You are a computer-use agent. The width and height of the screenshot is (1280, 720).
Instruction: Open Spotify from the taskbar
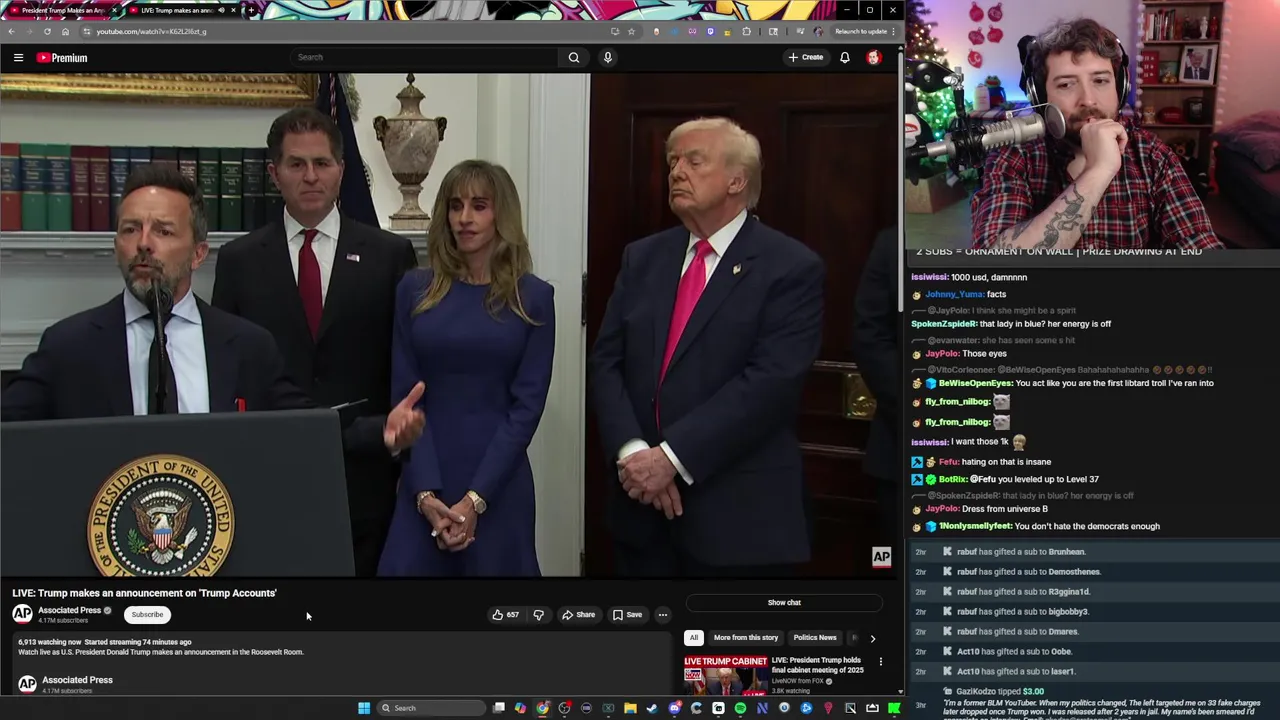pos(740,708)
